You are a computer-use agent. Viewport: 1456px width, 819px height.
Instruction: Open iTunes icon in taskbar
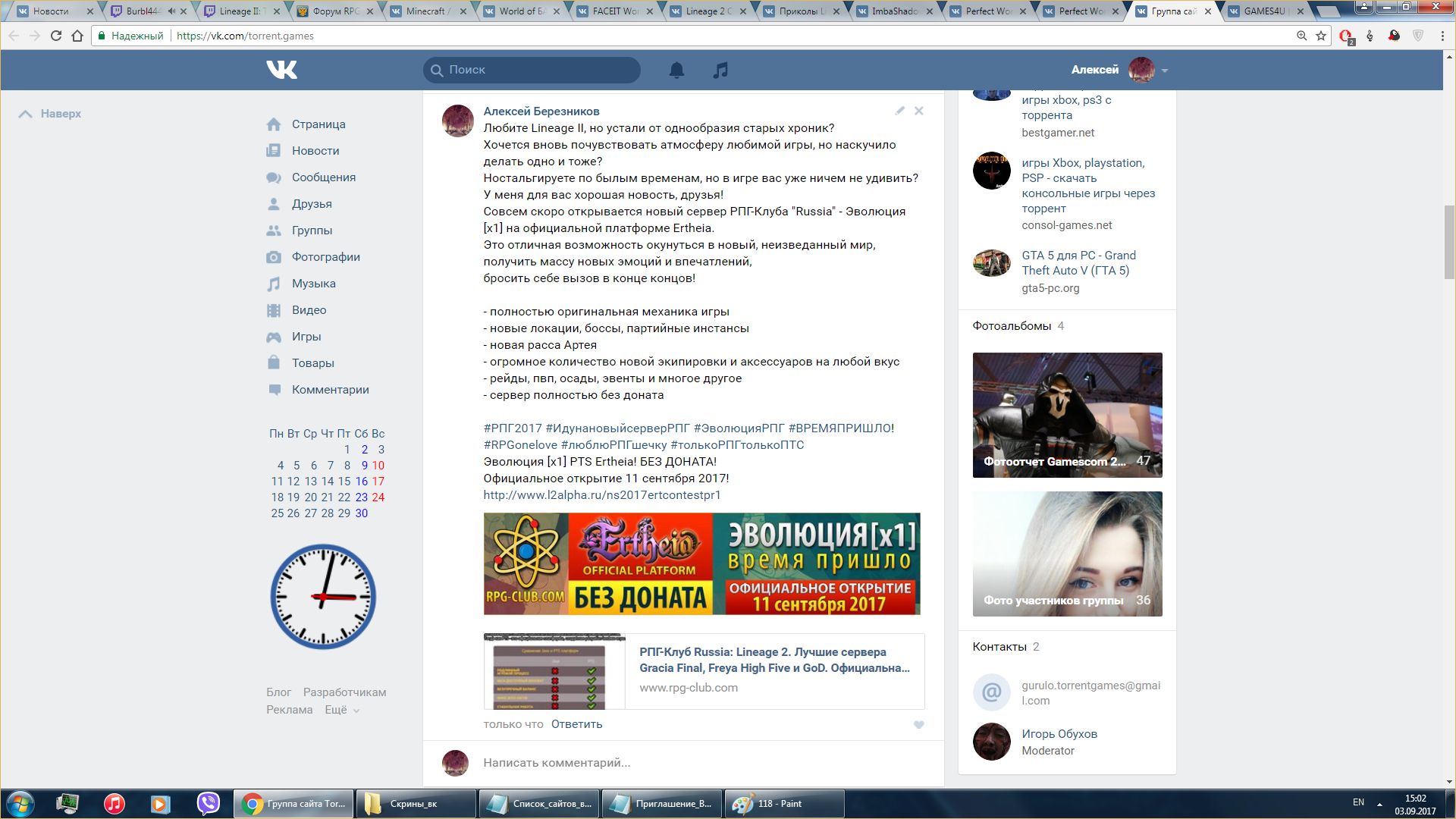[115, 804]
